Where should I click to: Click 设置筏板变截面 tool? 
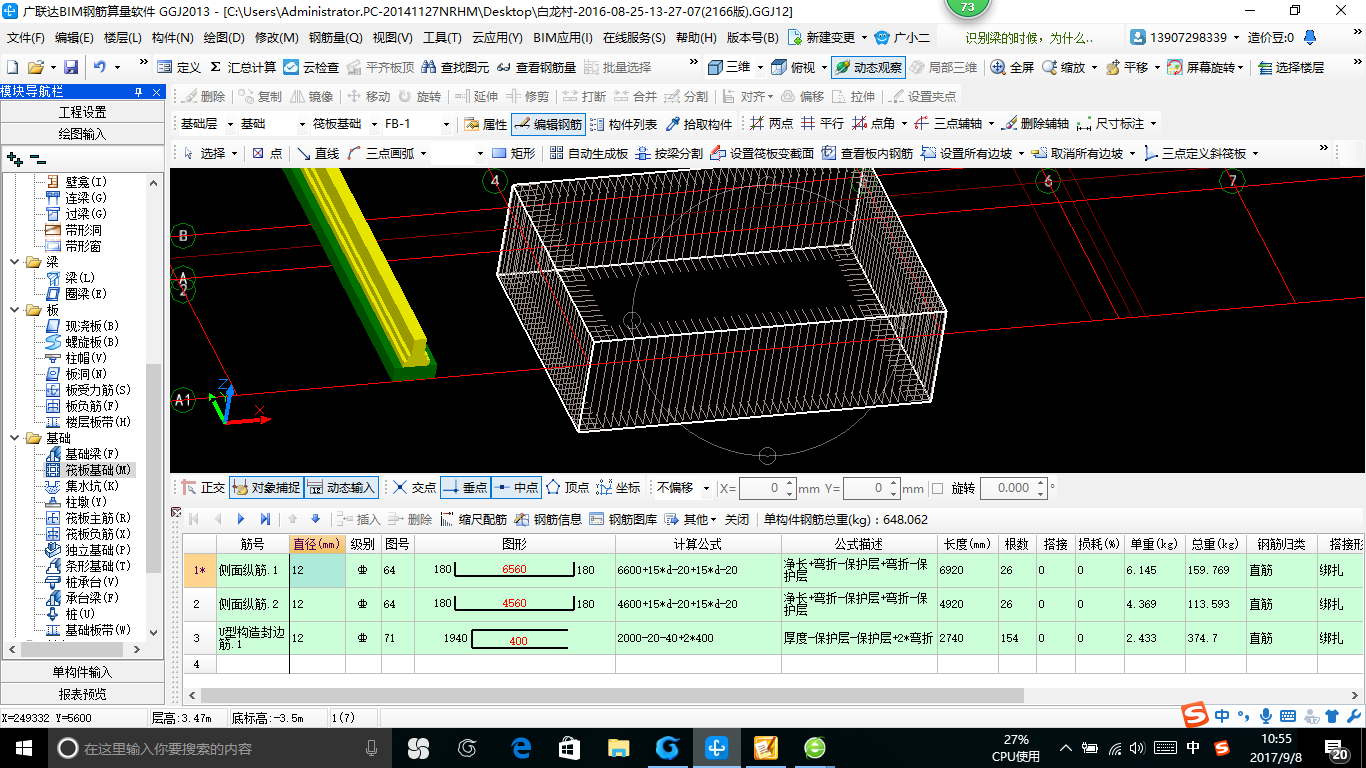tap(762, 153)
